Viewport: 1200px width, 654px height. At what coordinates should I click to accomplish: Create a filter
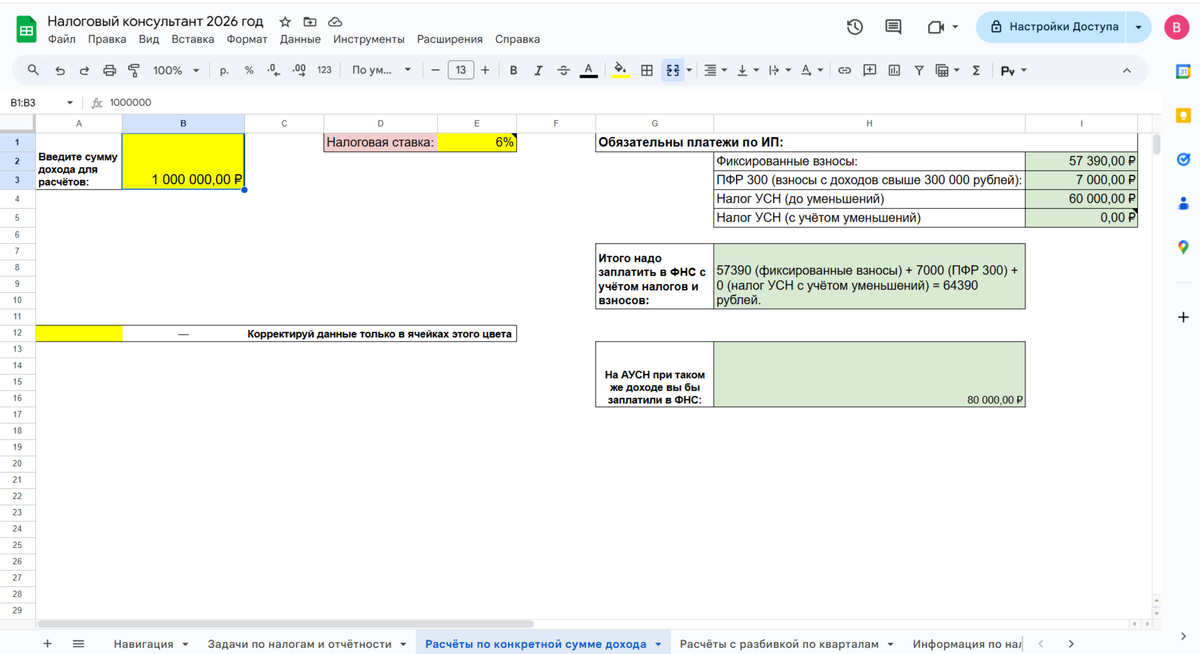tap(919, 70)
